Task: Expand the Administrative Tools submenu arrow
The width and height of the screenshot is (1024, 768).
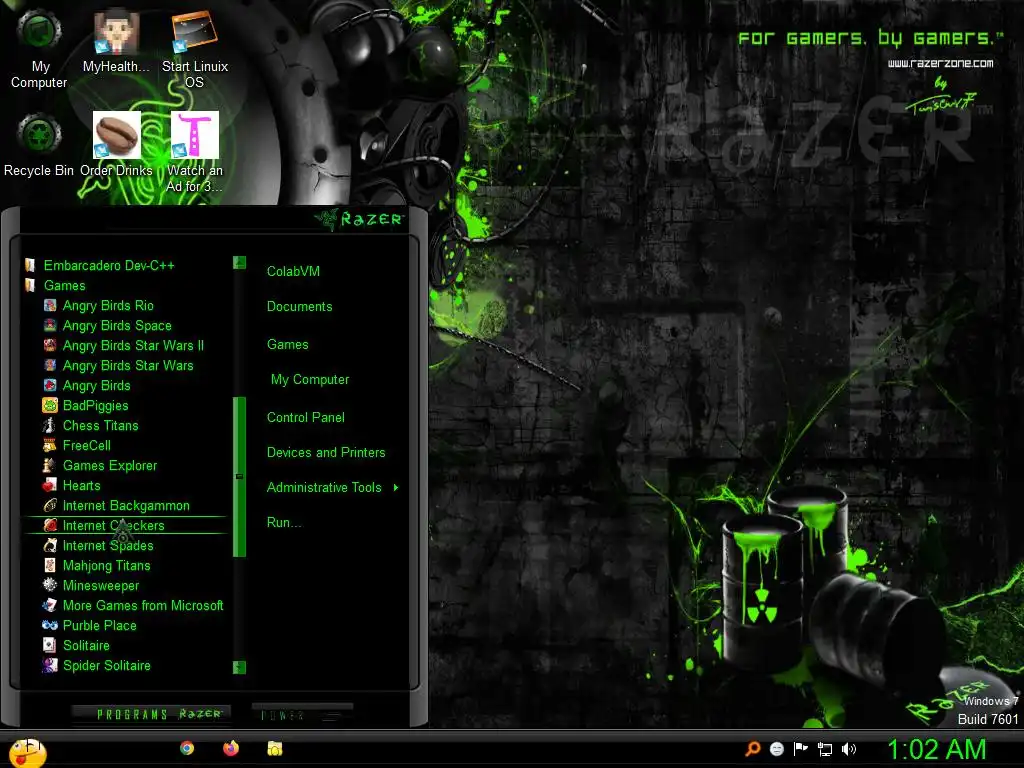Action: [x=396, y=487]
